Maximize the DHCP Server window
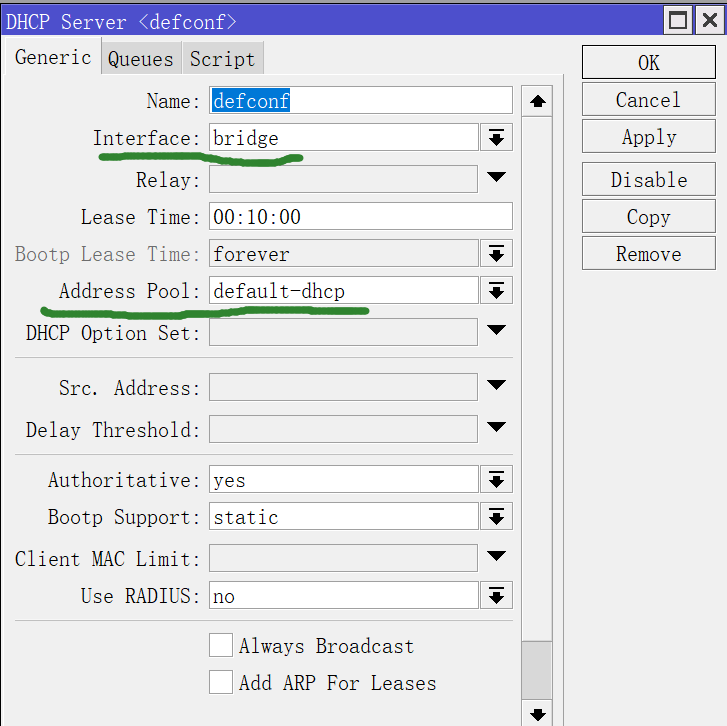Image resolution: width=727 pixels, height=726 pixels. [679, 20]
